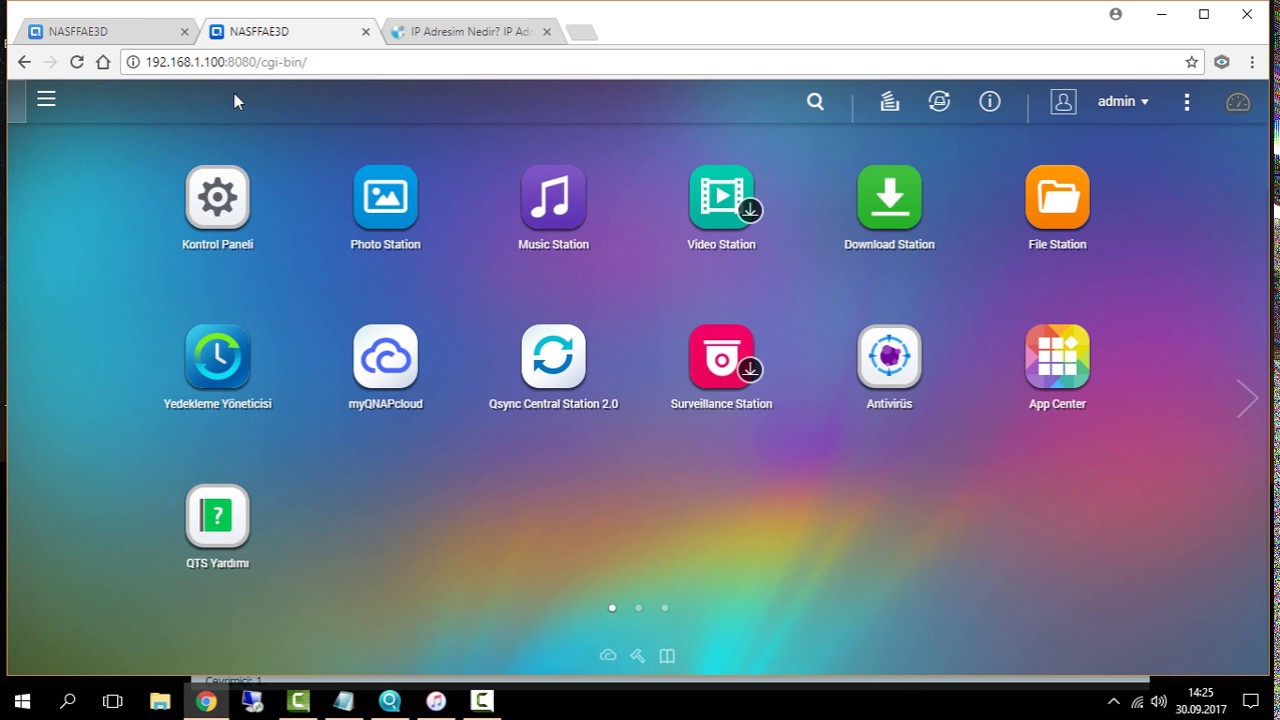Go to next desktop page arrow
The height and width of the screenshot is (720, 1280).
point(1247,398)
